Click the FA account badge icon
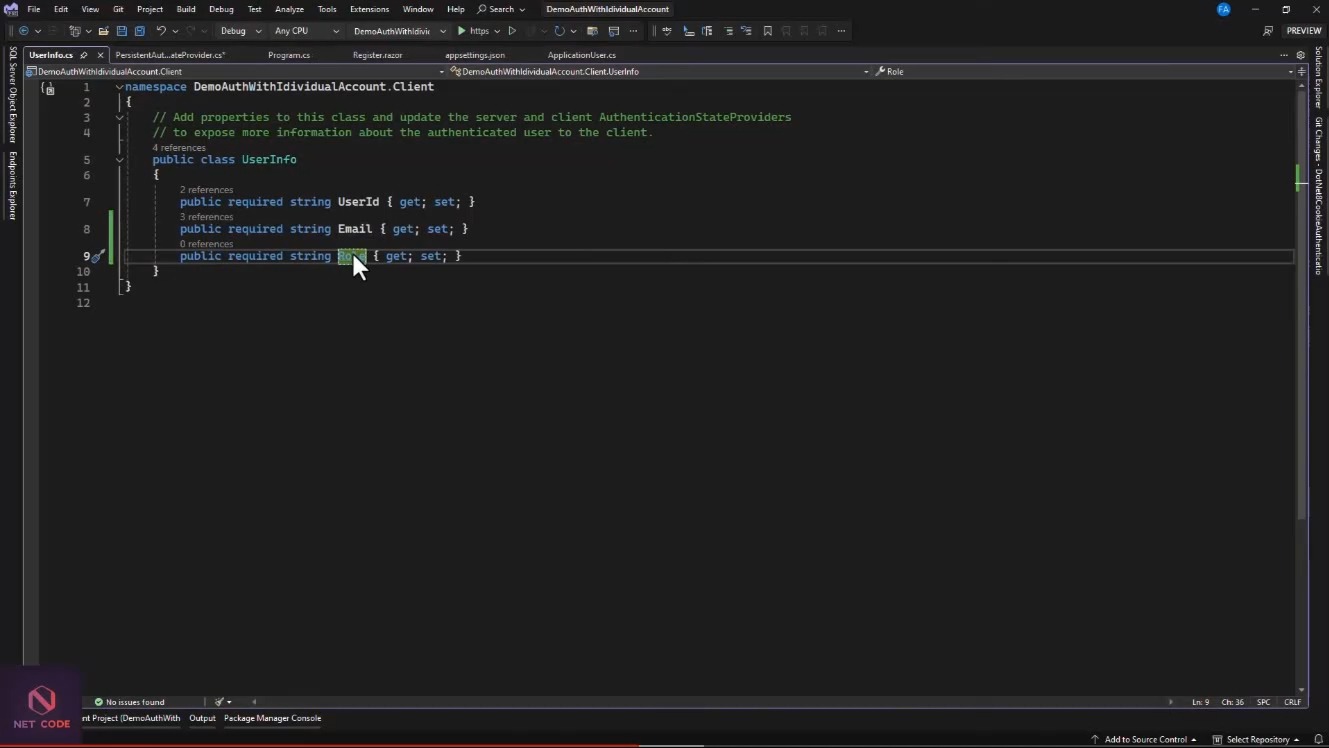The width and height of the screenshot is (1329, 748). [x=1223, y=9]
